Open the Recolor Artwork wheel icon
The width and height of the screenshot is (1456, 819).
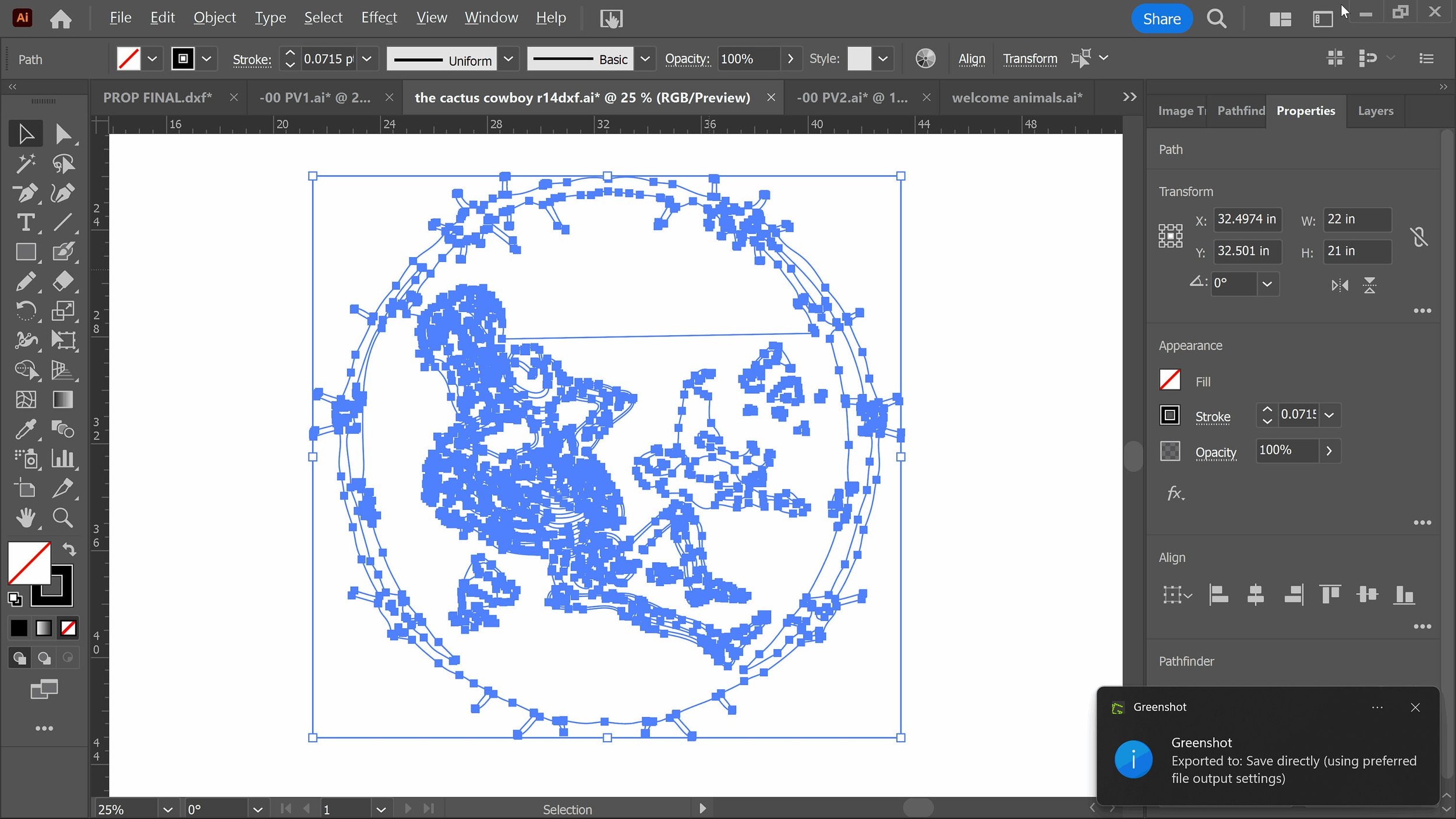(x=925, y=59)
